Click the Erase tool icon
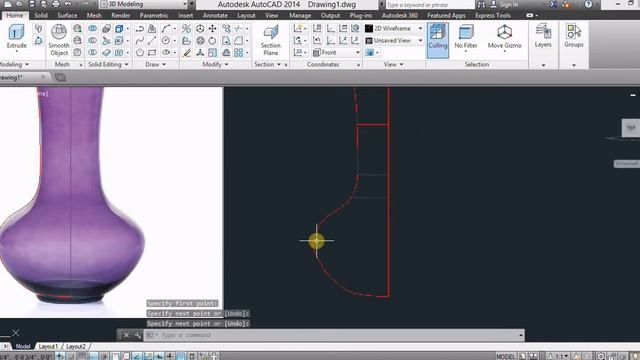Viewport: 640px width, 360px height. [187, 53]
